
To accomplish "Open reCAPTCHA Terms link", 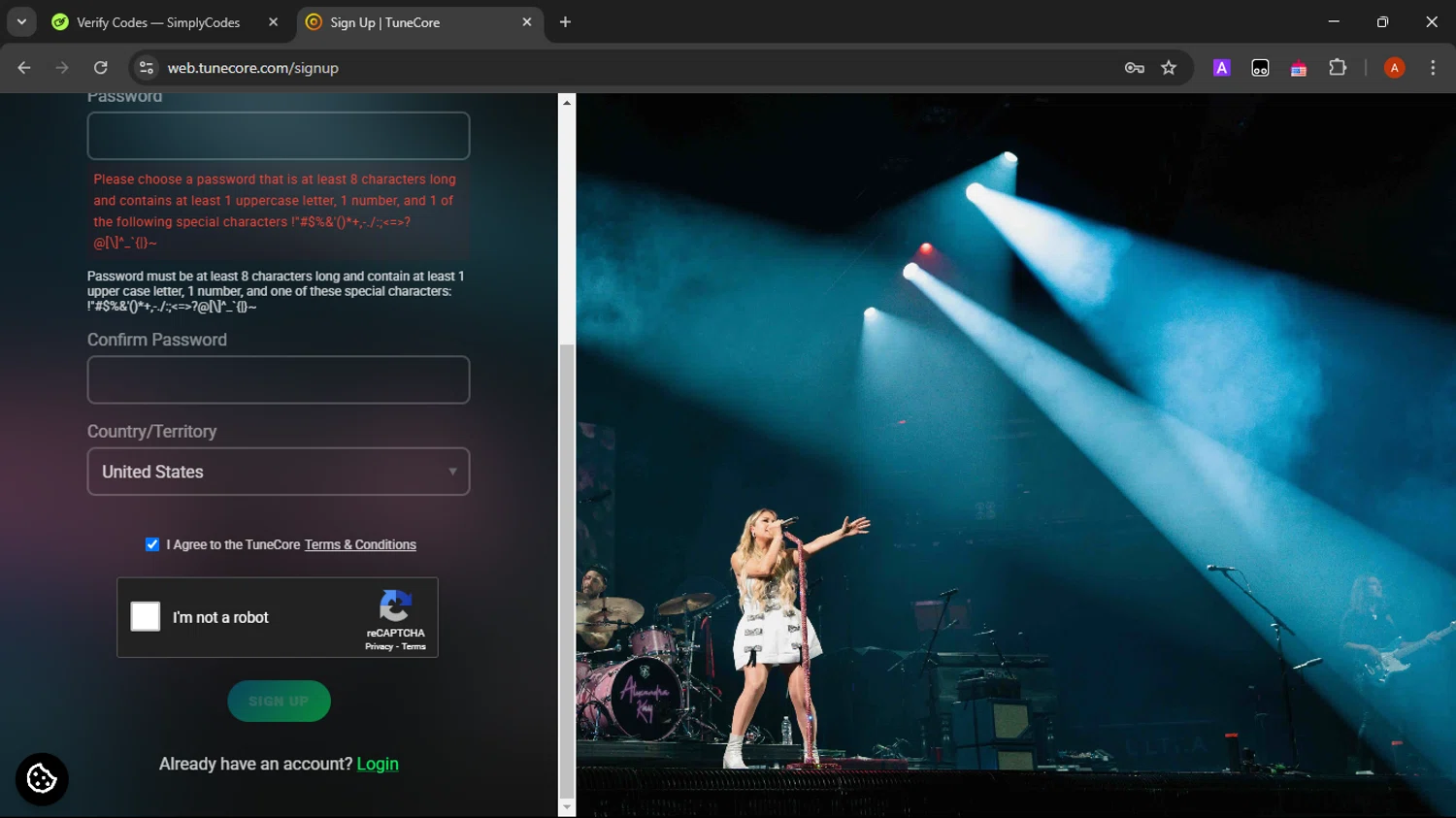I will pyautogui.click(x=414, y=647).
